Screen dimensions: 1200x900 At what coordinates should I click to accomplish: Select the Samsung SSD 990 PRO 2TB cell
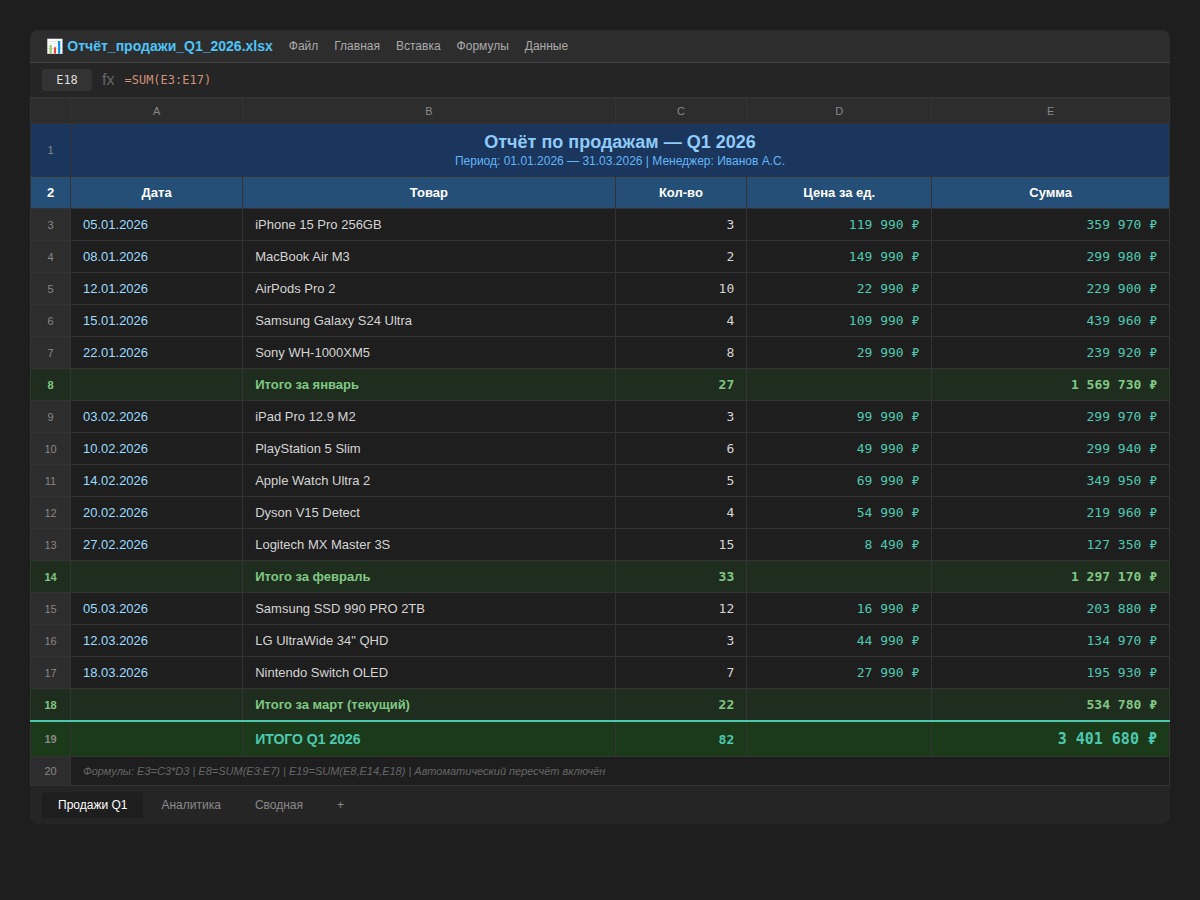(x=429, y=609)
